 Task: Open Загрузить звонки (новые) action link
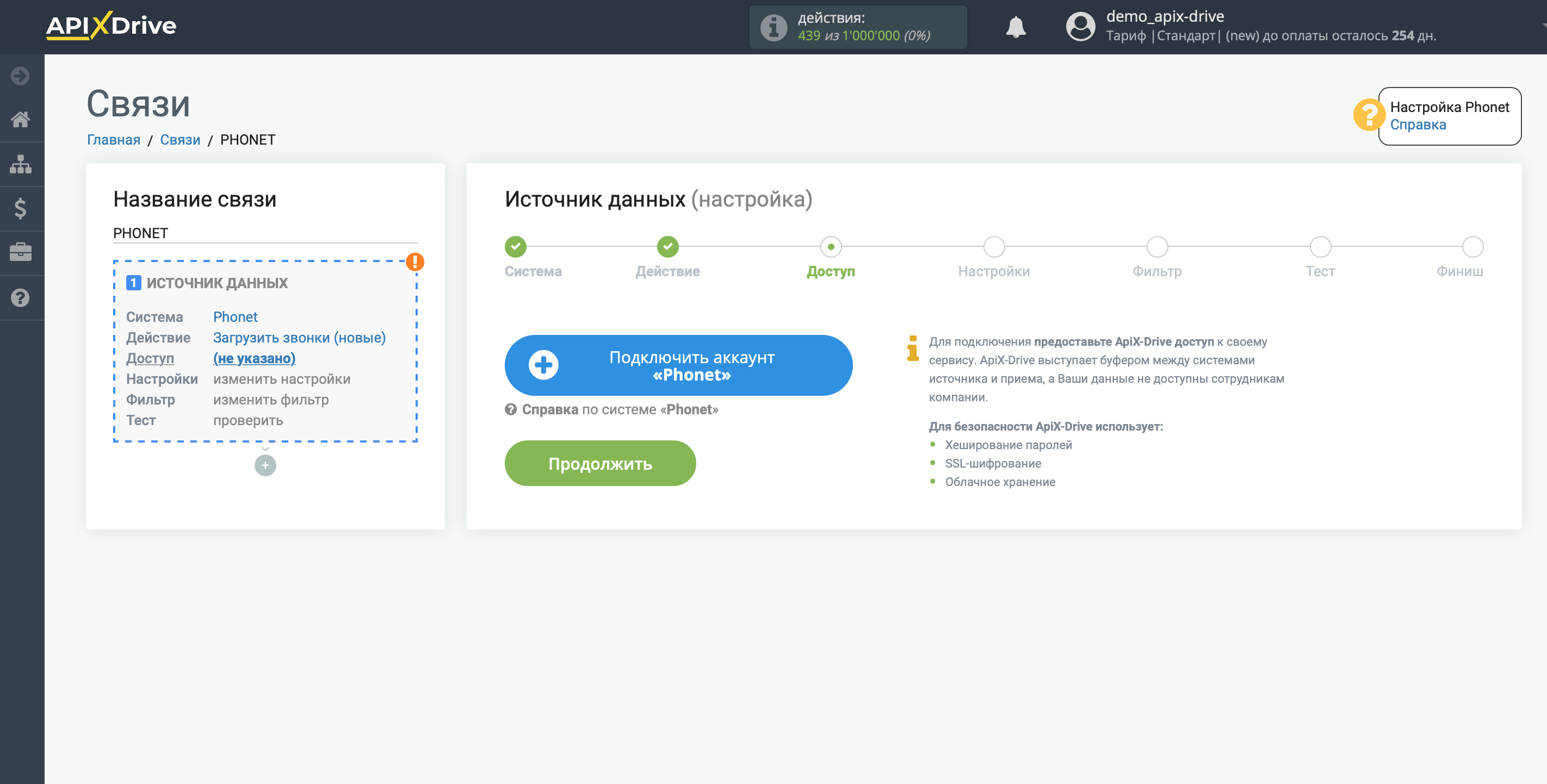pos(299,338)
